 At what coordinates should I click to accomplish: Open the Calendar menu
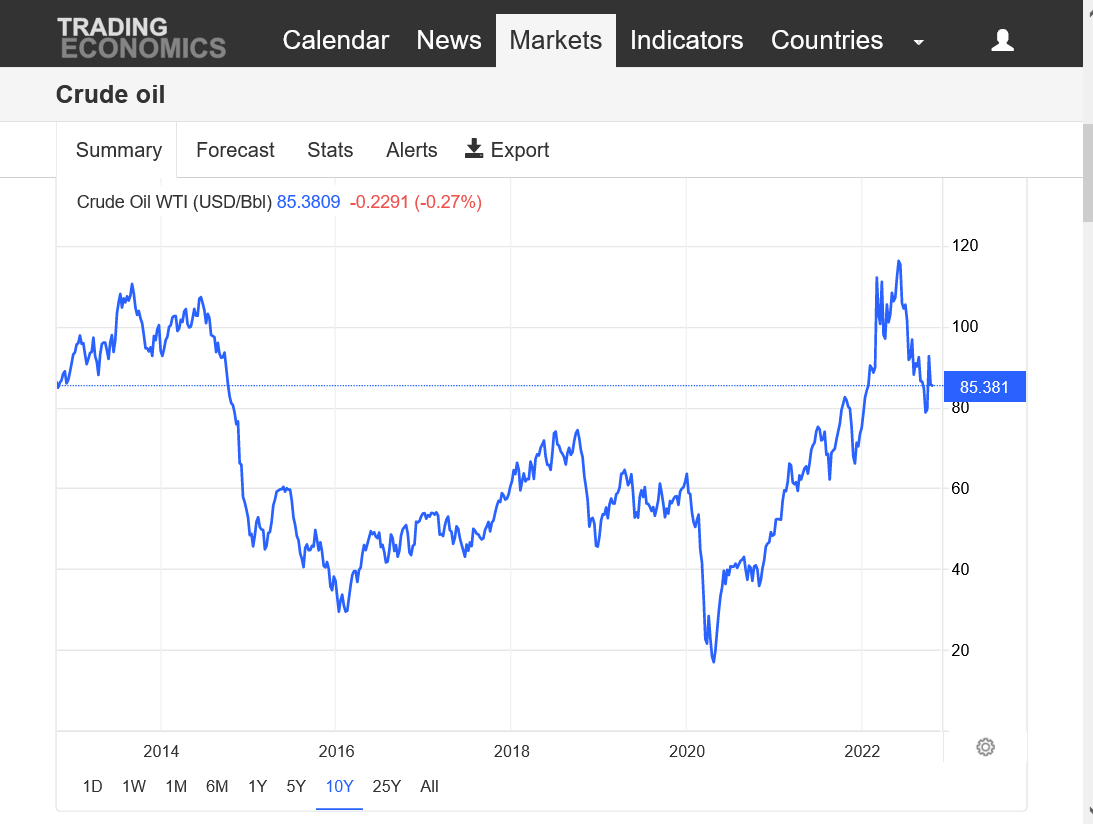point(335,40)
